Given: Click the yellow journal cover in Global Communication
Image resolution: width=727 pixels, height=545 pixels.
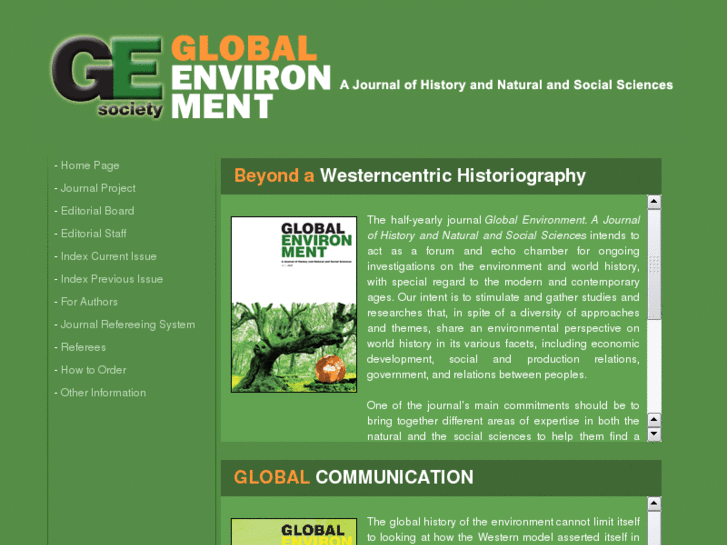Looking at the screenshot, I should point(294,532).
